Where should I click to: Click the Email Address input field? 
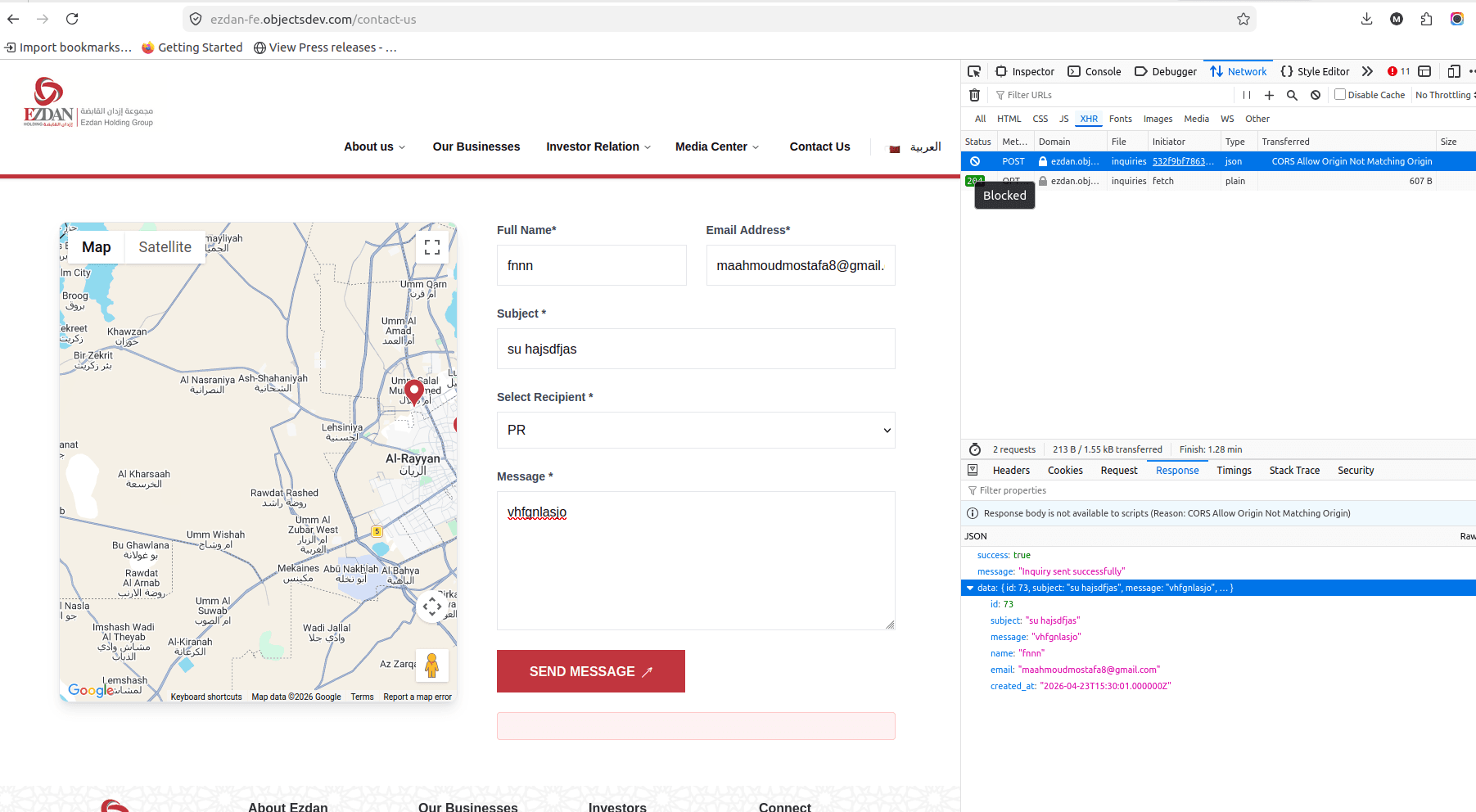801,265
